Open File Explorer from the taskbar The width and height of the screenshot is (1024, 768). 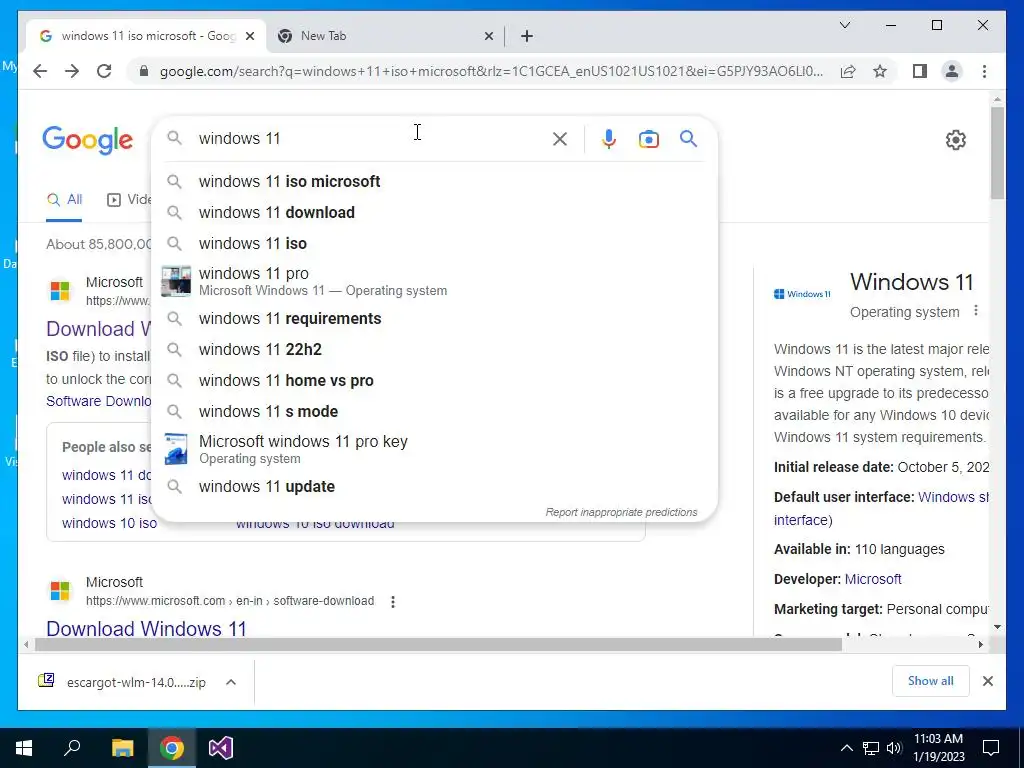click(x=122, y=748)
